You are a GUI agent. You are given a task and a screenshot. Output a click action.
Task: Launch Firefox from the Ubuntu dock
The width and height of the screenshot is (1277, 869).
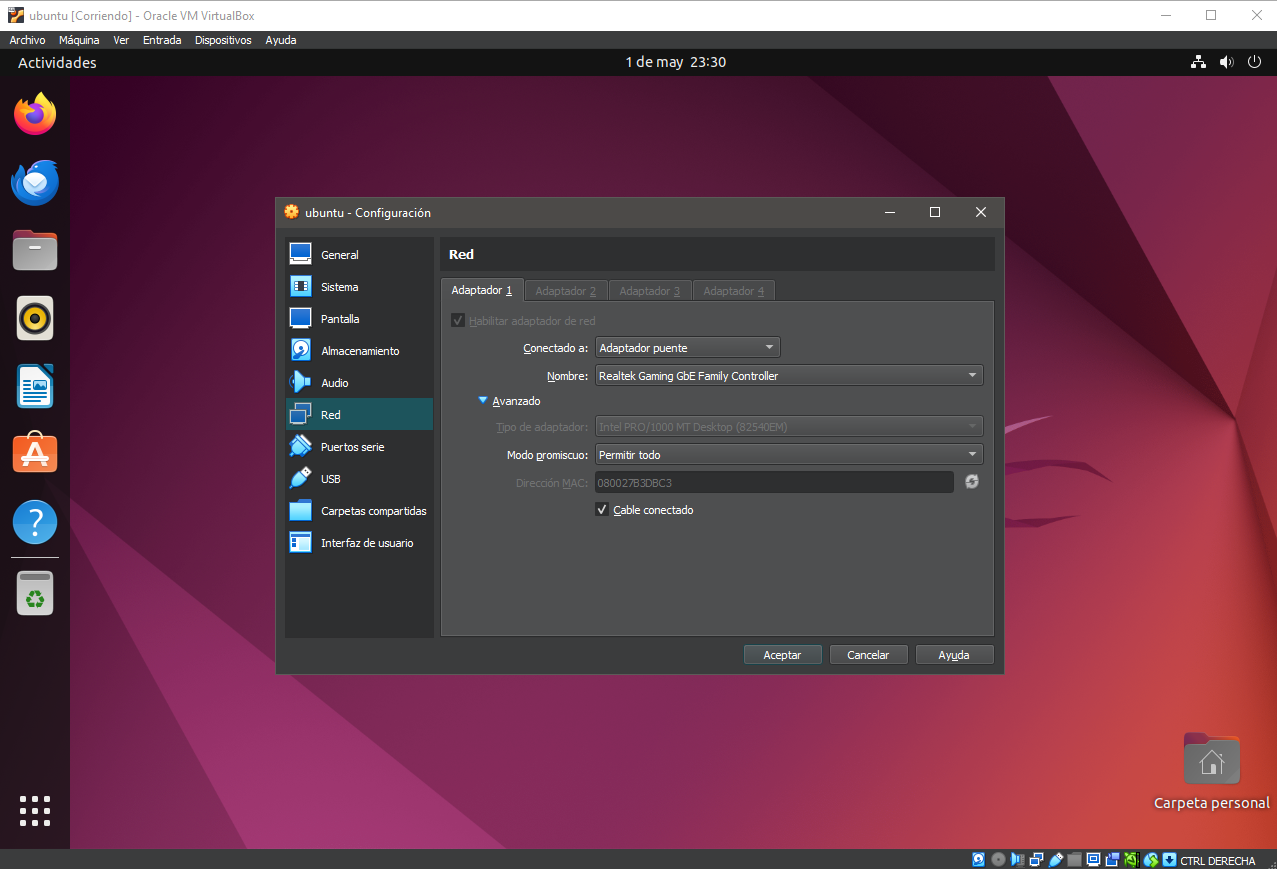(x=34, y=113)
